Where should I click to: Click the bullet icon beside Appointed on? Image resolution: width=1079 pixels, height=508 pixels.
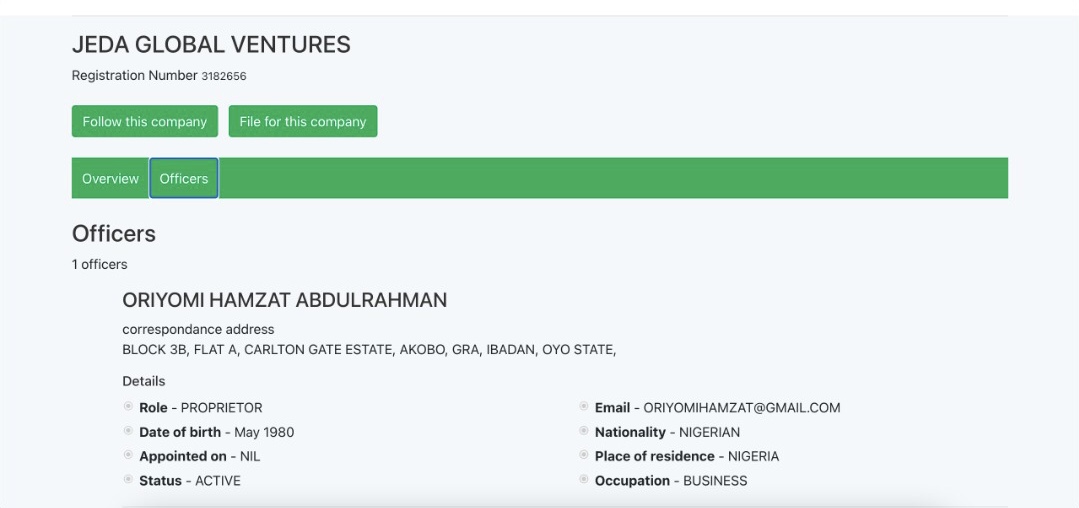tap(128, 455)
